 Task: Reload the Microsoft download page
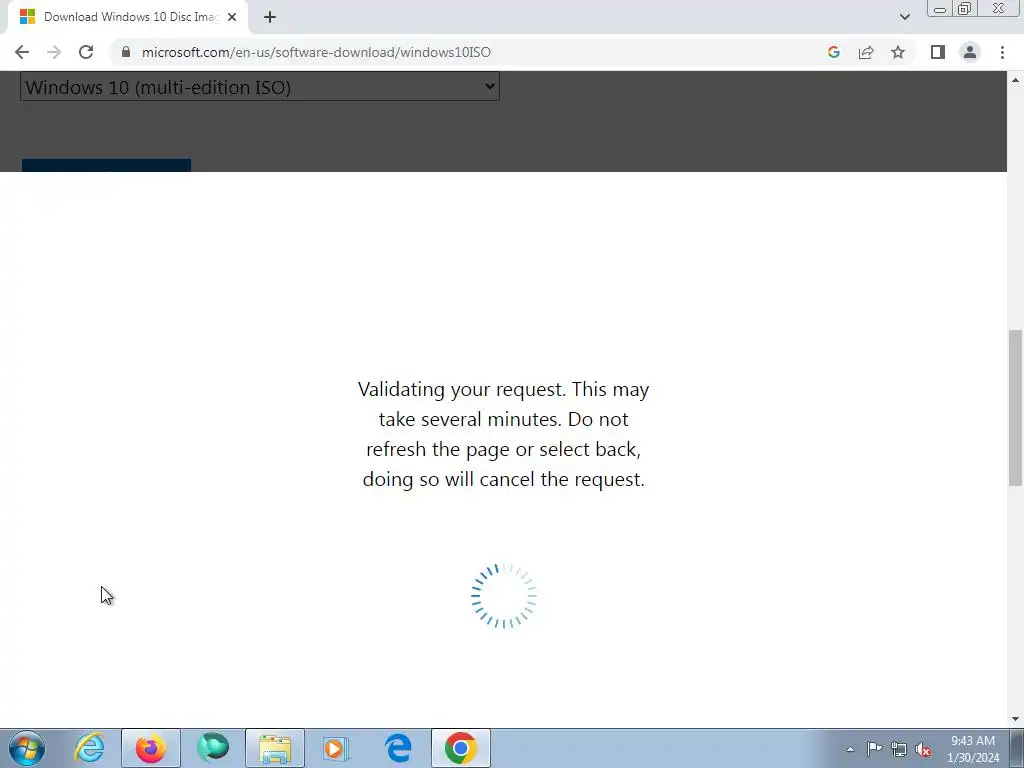click(86, 52)
